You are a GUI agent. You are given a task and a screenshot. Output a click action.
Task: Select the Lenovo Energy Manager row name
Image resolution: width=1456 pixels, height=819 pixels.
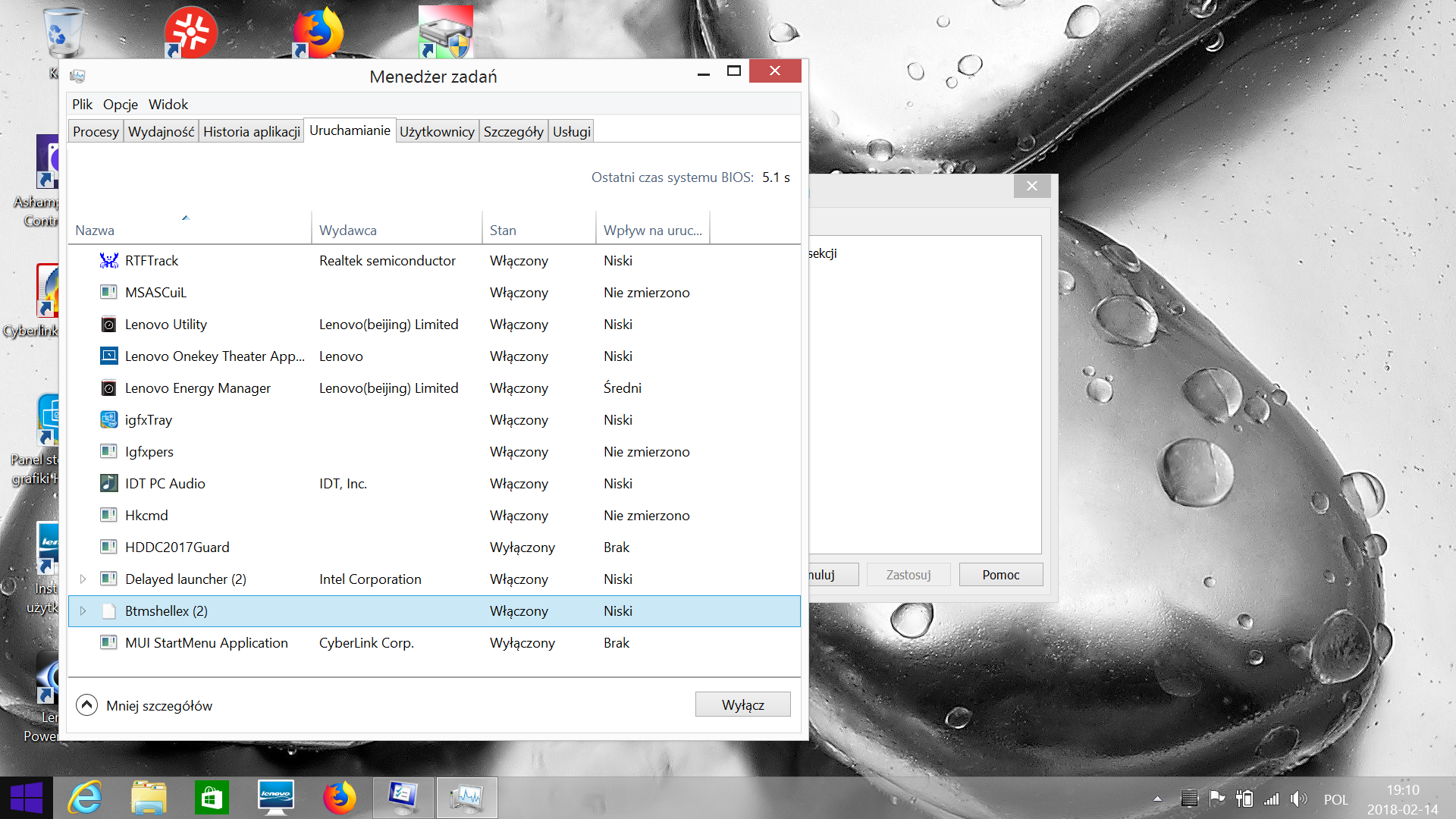tap(197, 388)
